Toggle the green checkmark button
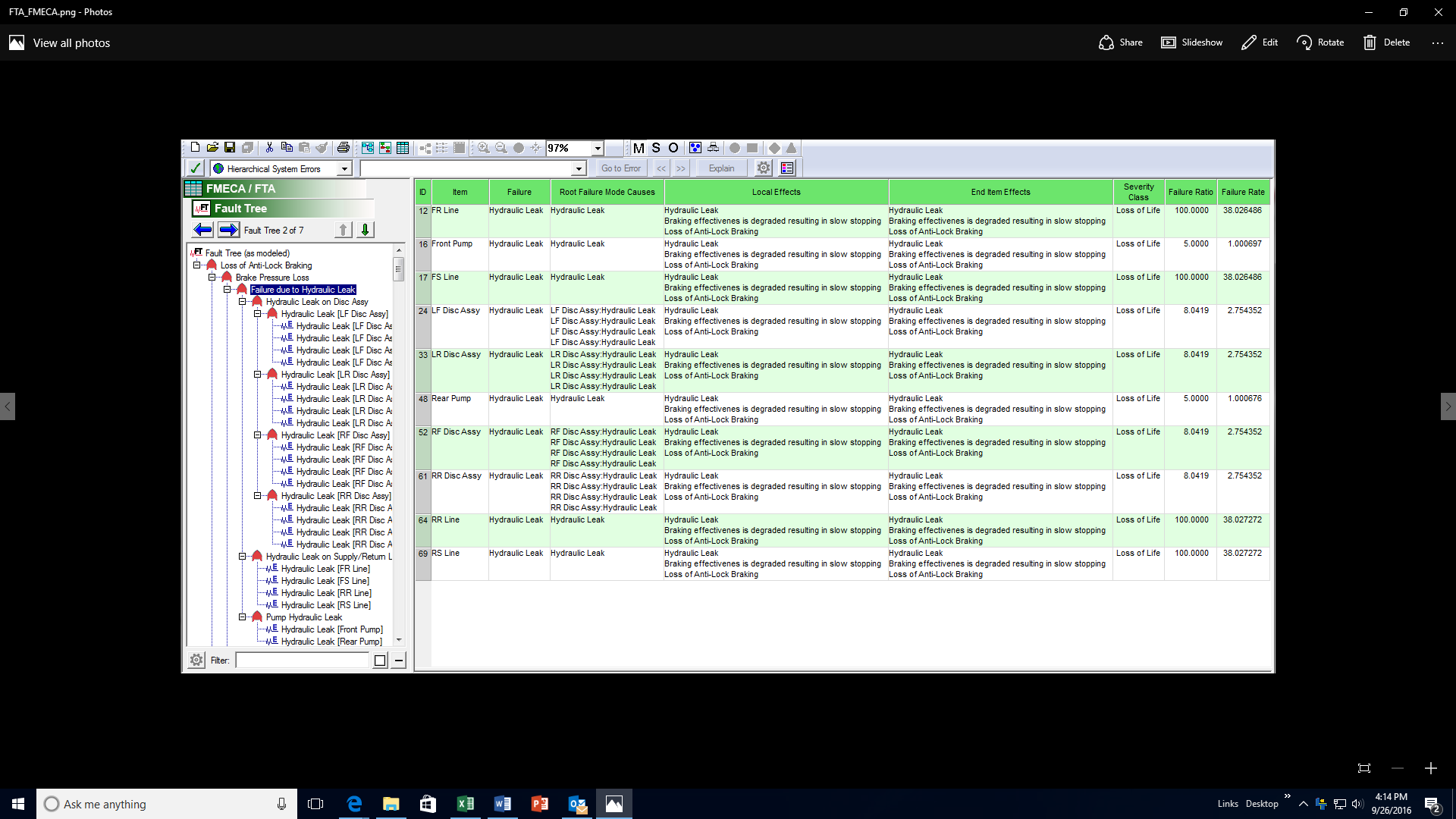The height and width of the screenshot is (819, 1456). (195, 168)
